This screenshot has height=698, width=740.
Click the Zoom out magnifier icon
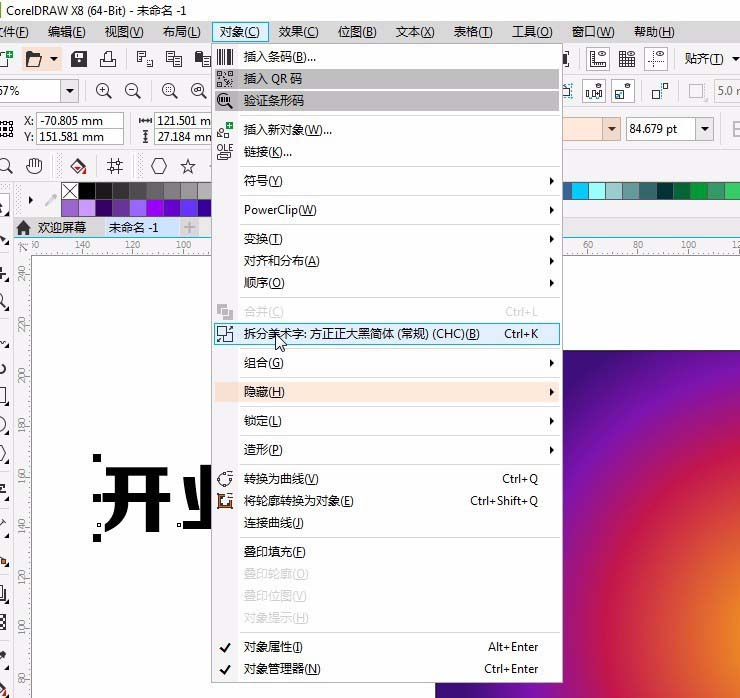[133, 91]
